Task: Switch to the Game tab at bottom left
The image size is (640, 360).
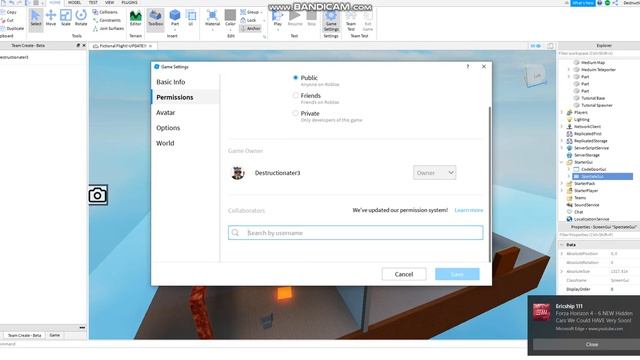Action: [54, 335]
